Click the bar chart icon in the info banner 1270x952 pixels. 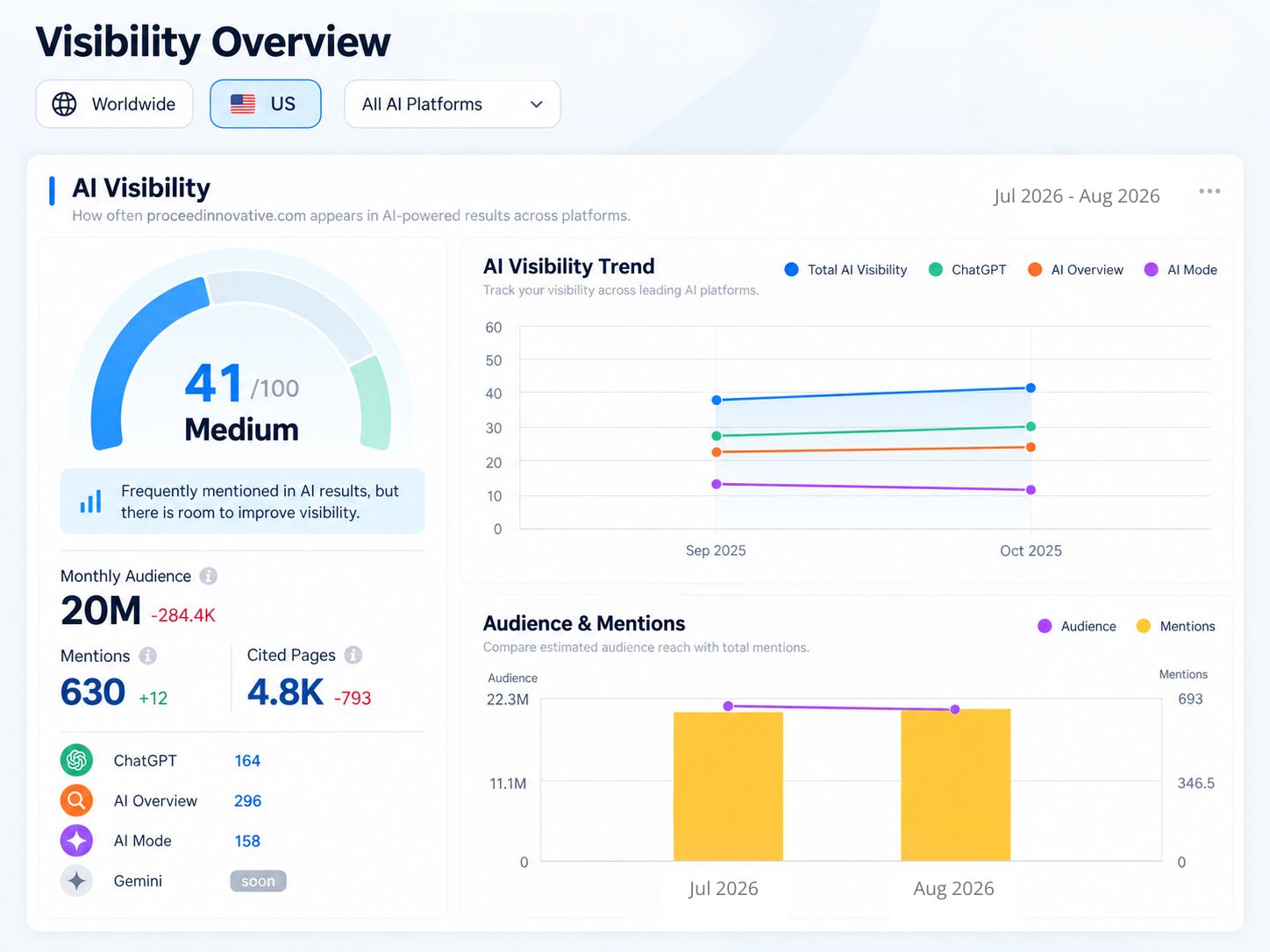(90, 501)
